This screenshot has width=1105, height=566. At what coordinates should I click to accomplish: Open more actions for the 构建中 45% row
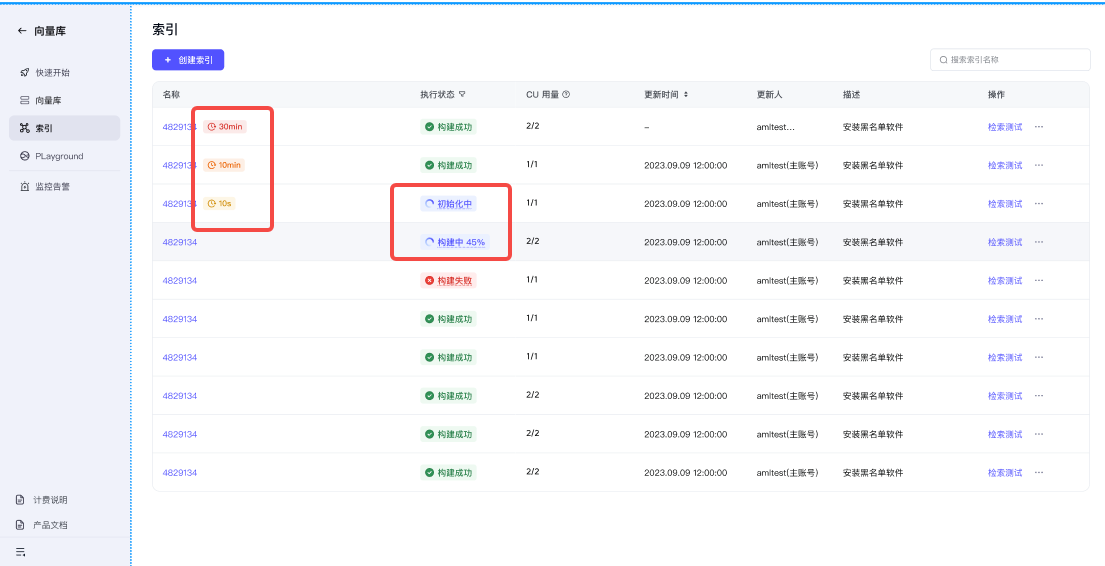1039,242
